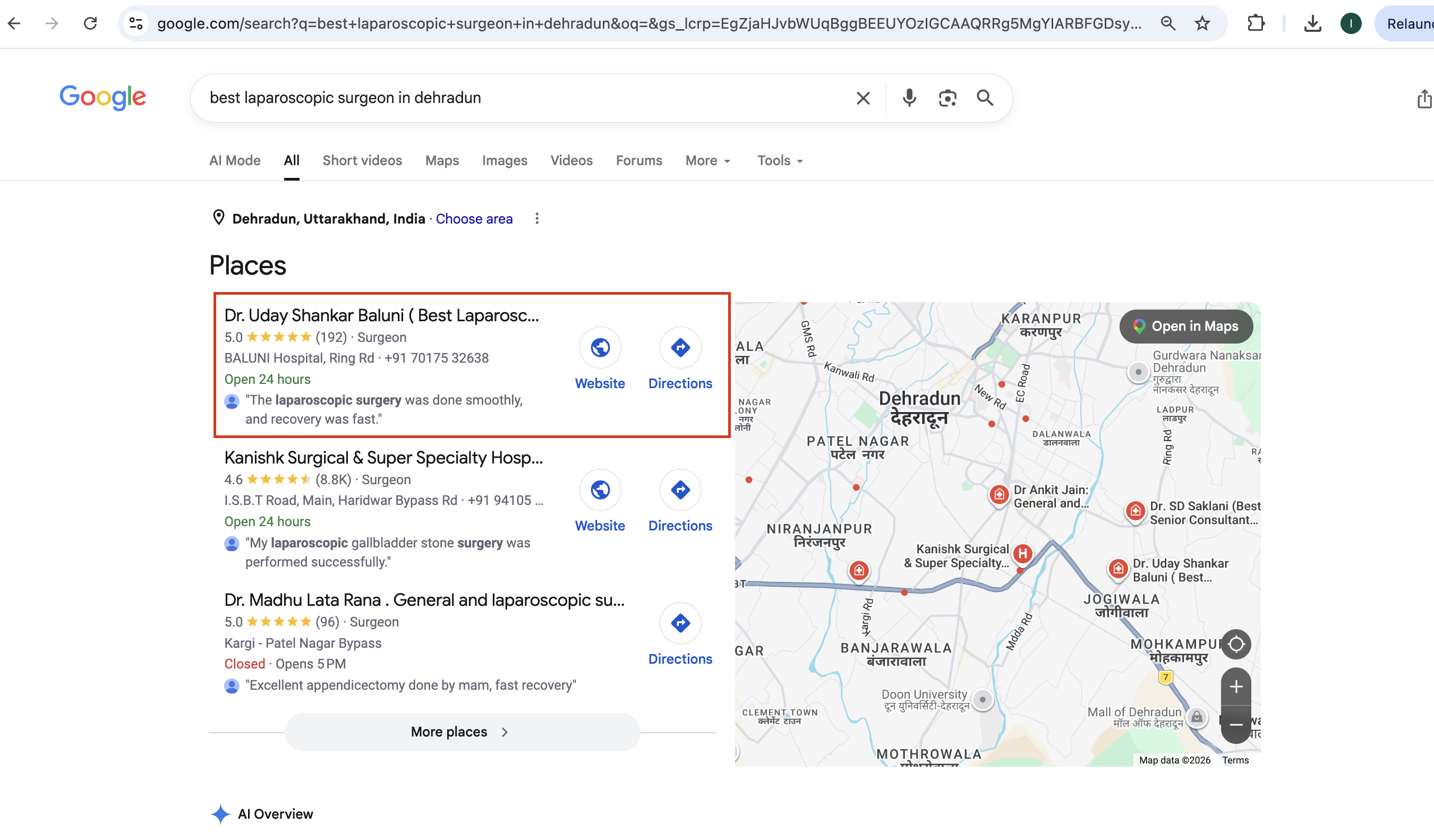Open the Videos tab
This screenshot has height=840, width=1434.
pyautogui.click(x=571, y=160)
